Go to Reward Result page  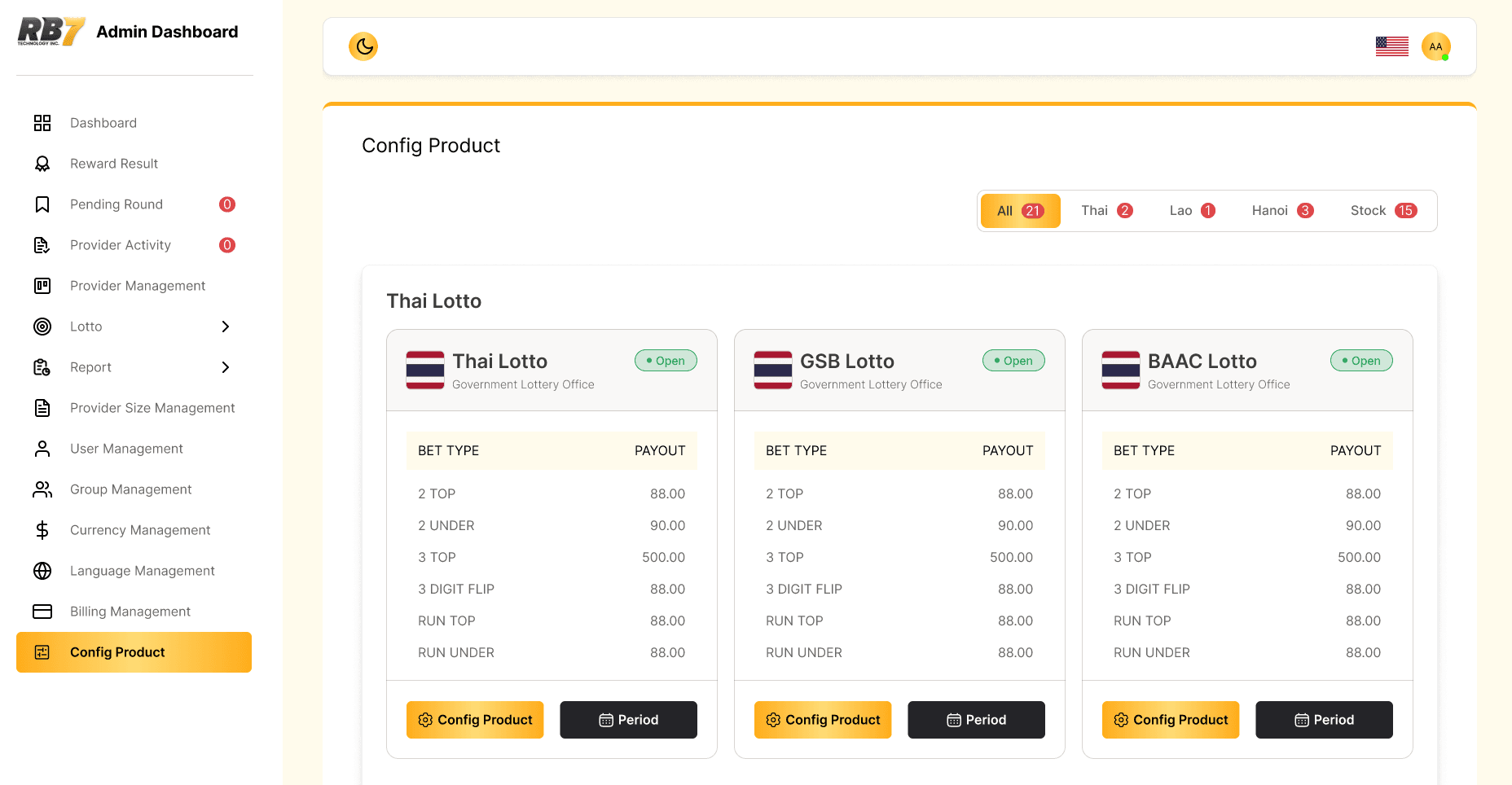(x=134, y=164)
